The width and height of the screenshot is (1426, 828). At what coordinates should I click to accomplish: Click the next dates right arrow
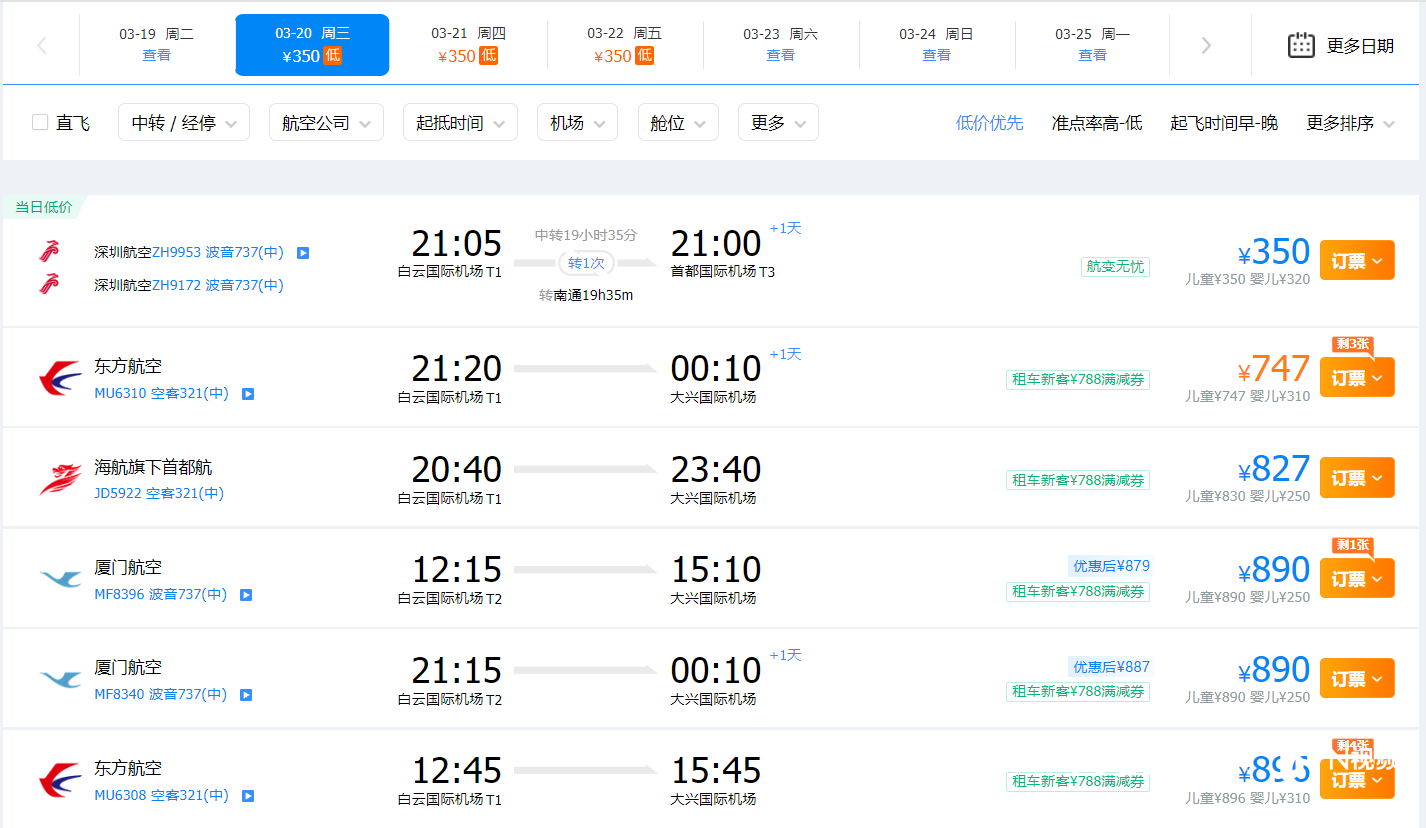(x=1206, y=45)
